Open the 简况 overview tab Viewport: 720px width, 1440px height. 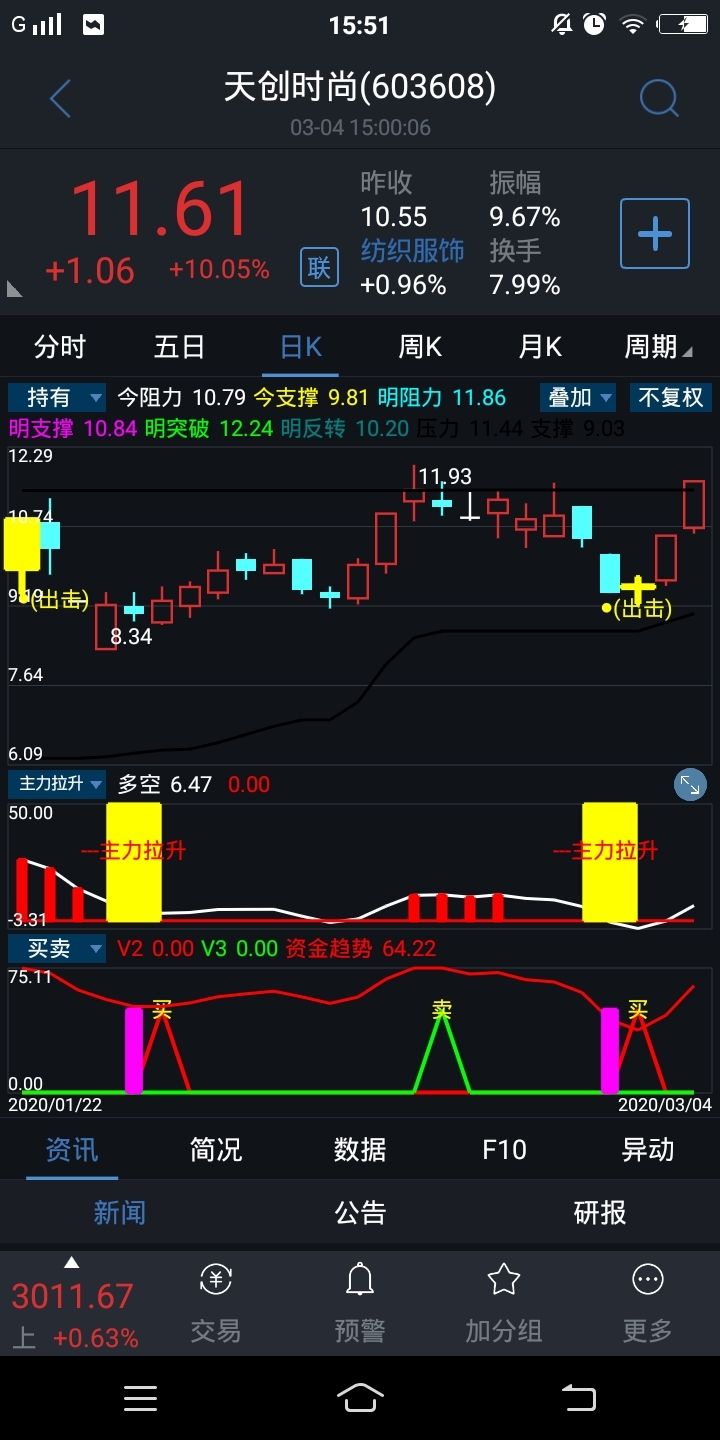(x=216, y=1150)
